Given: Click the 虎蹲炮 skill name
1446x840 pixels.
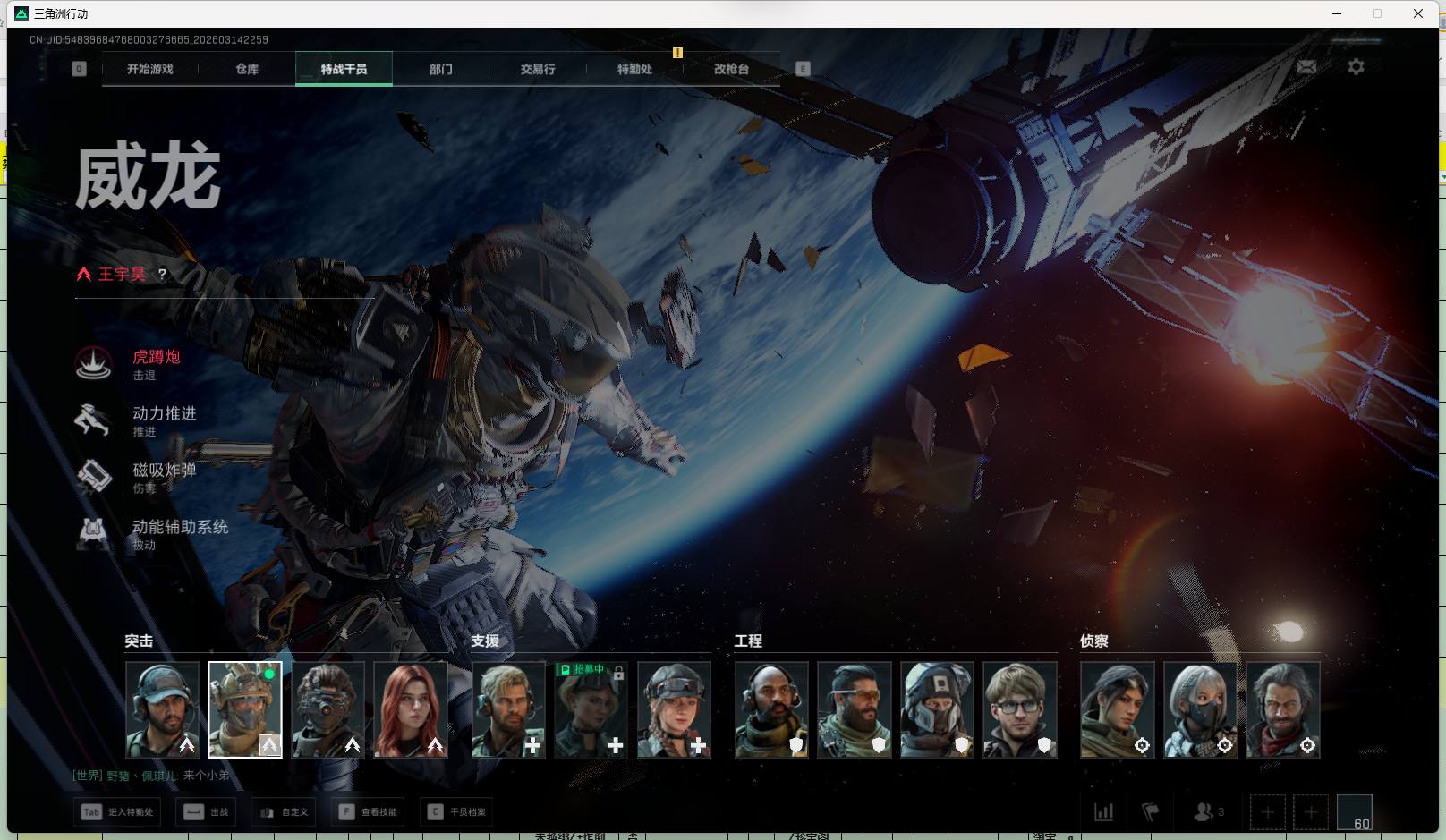Looking at the screenshot, I should [x=157, y=357].
